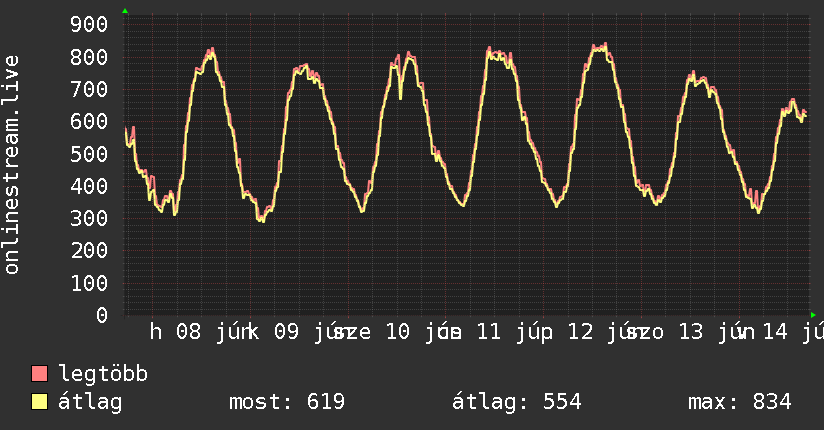Viewport: 824px width, 430px height.
Task: Click the 10 x-axis date label
Action: point(398,332)
